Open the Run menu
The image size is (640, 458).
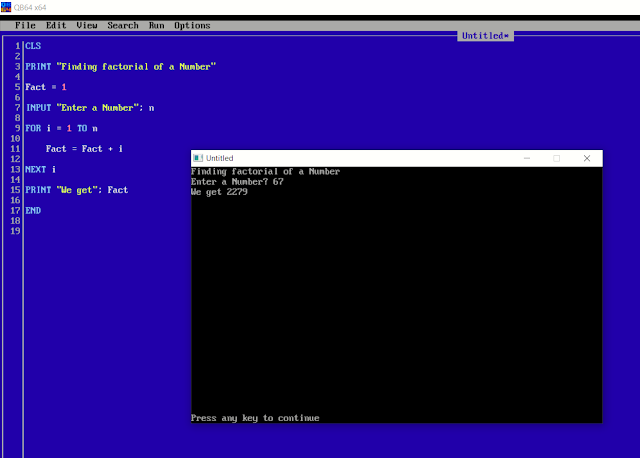pyautogui.click(x=156, y=25)
